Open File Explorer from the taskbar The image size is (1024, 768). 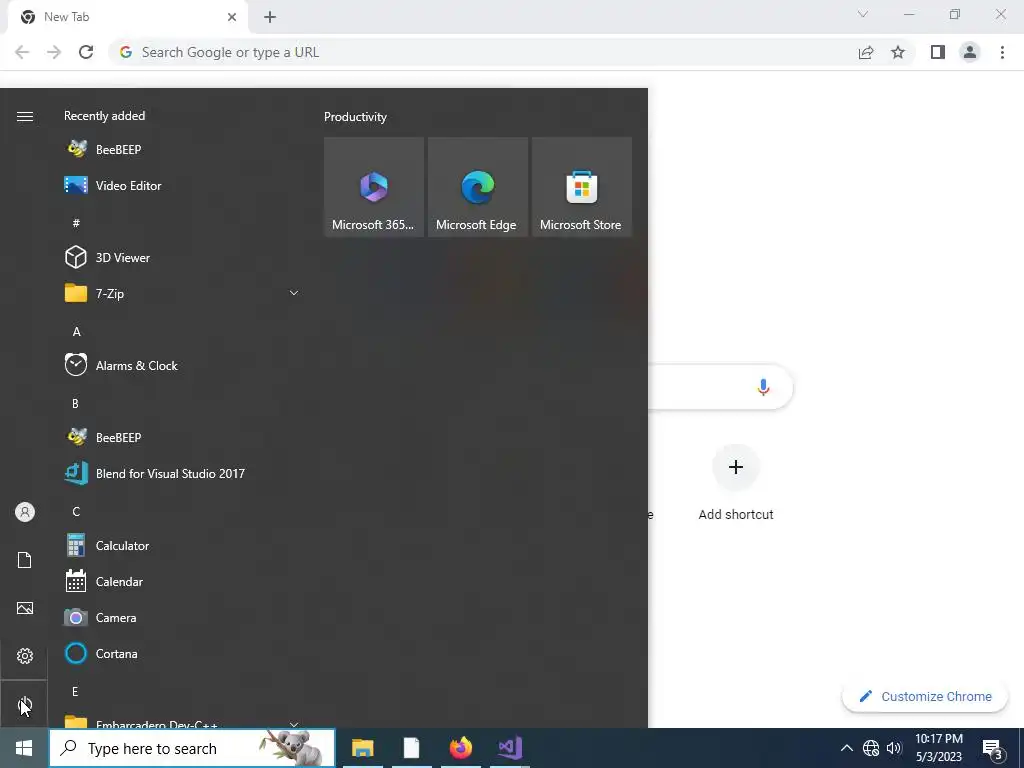[362, 748]
